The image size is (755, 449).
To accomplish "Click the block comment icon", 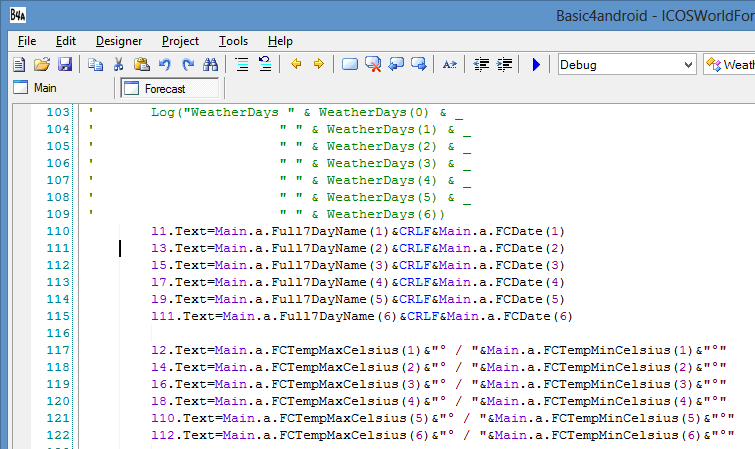I will pos(242,64).
